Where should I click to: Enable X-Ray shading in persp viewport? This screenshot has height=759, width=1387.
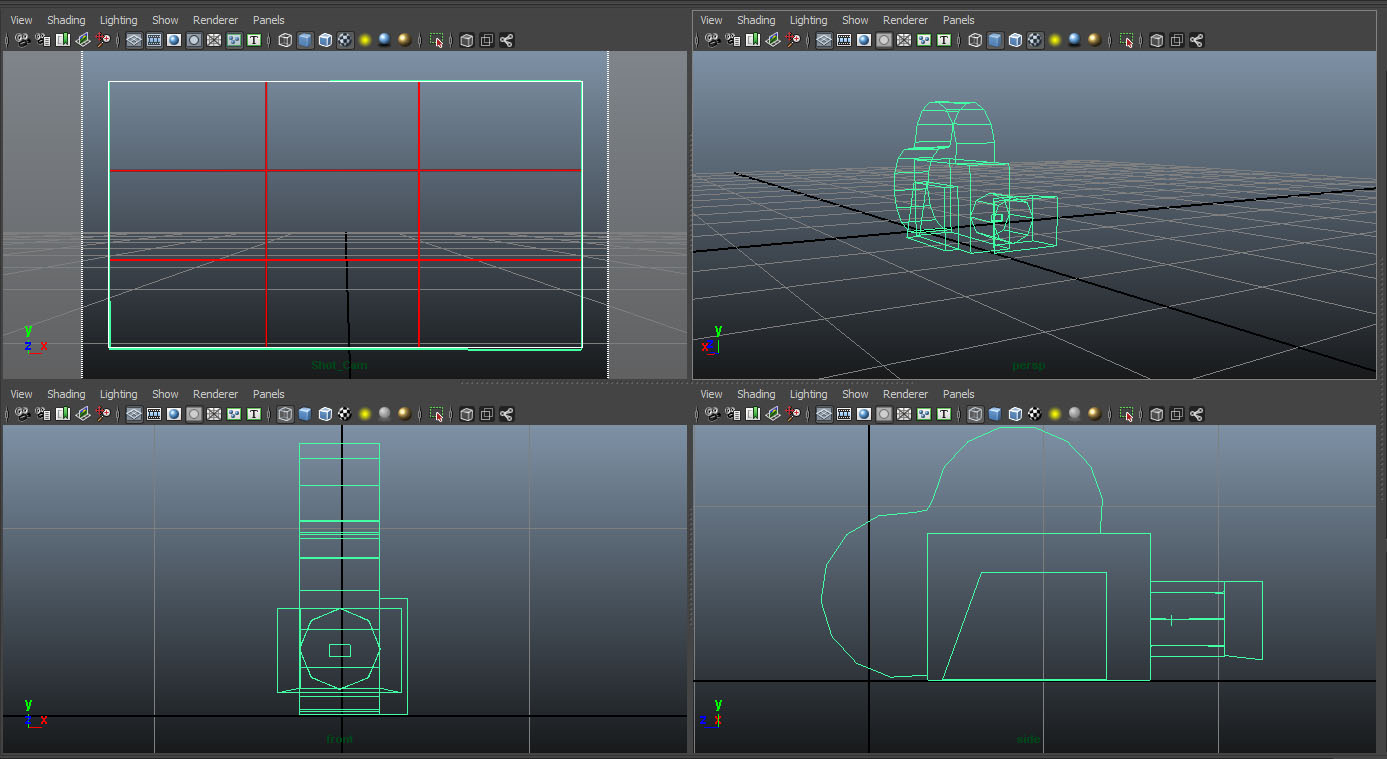pos(1156,40)
